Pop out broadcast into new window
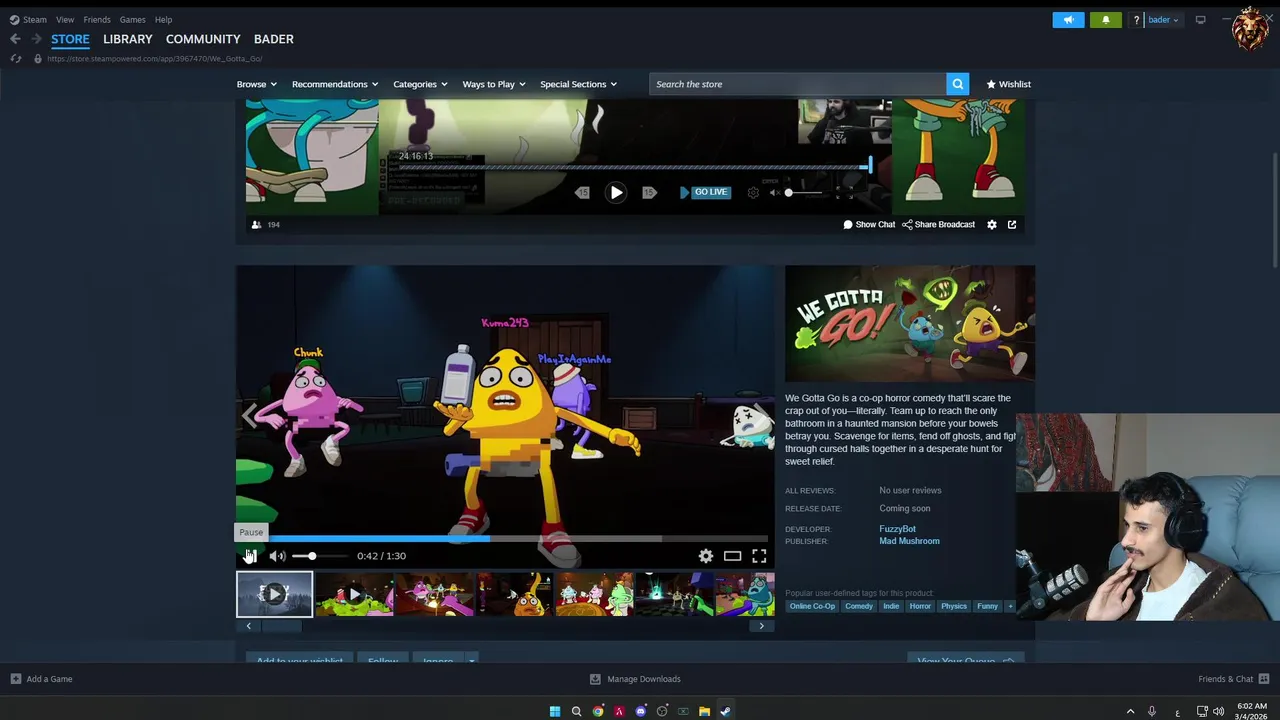This screenshot has width=1280, height=720. point(1012,224)
